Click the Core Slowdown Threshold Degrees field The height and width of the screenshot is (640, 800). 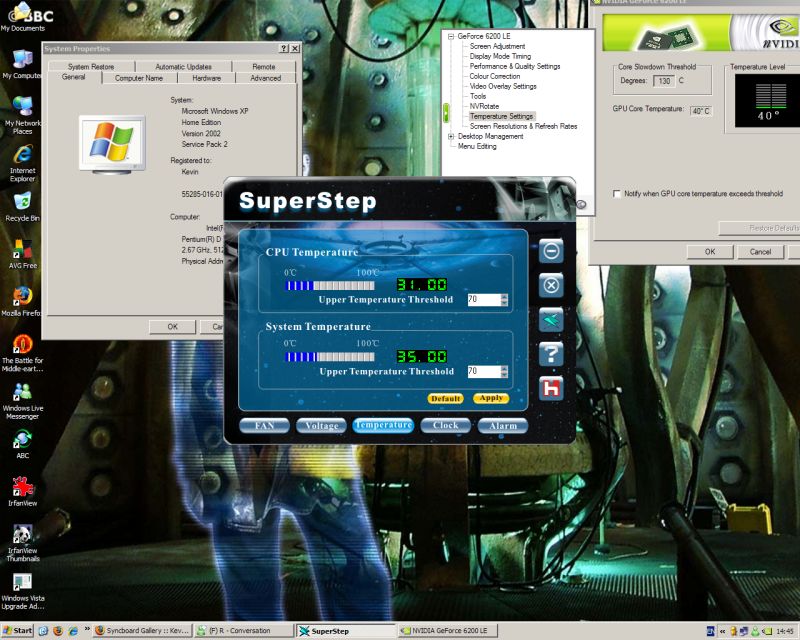tap(664, 81)
